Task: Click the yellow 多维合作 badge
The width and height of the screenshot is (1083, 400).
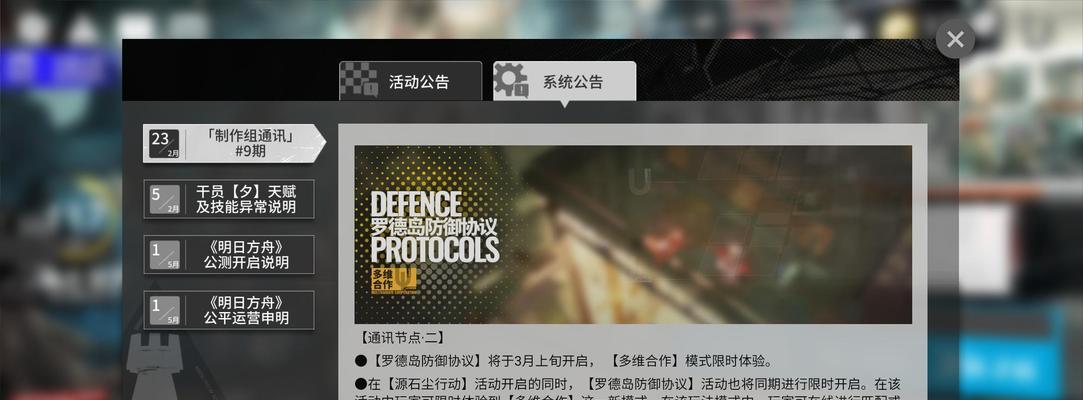Action: 394,277
